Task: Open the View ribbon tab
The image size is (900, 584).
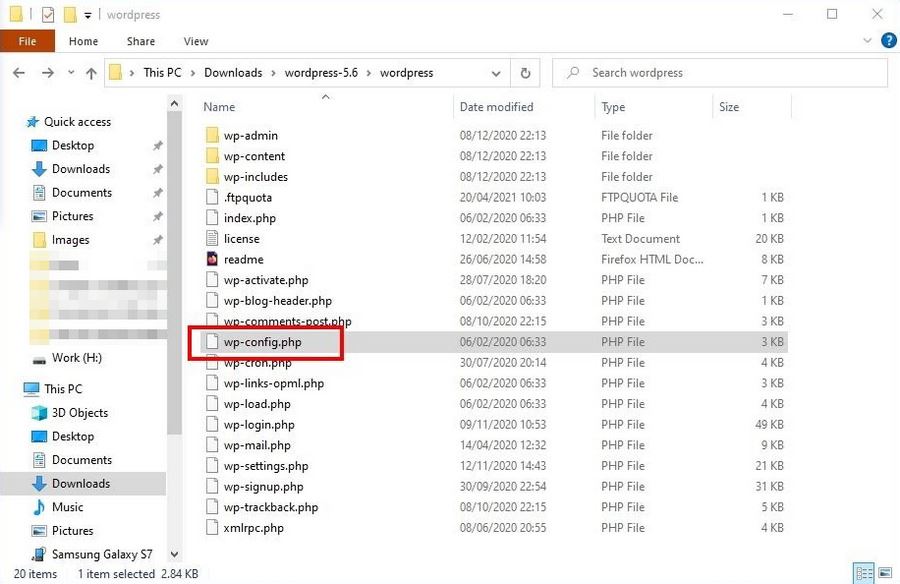Action: (196, 41)
